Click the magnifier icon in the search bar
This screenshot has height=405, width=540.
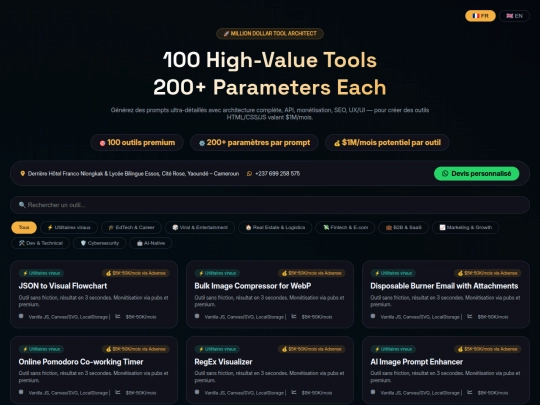(x=22, y=205)
